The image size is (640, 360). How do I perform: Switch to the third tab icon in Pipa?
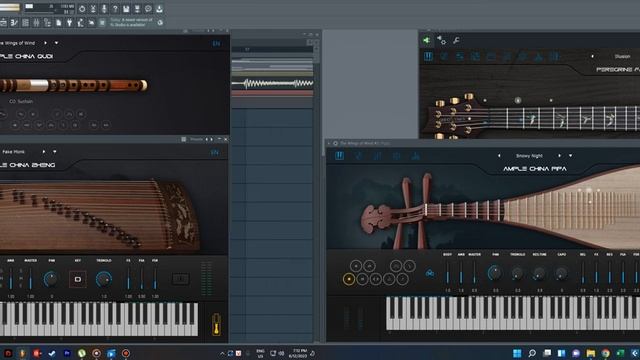click(377, 156)
